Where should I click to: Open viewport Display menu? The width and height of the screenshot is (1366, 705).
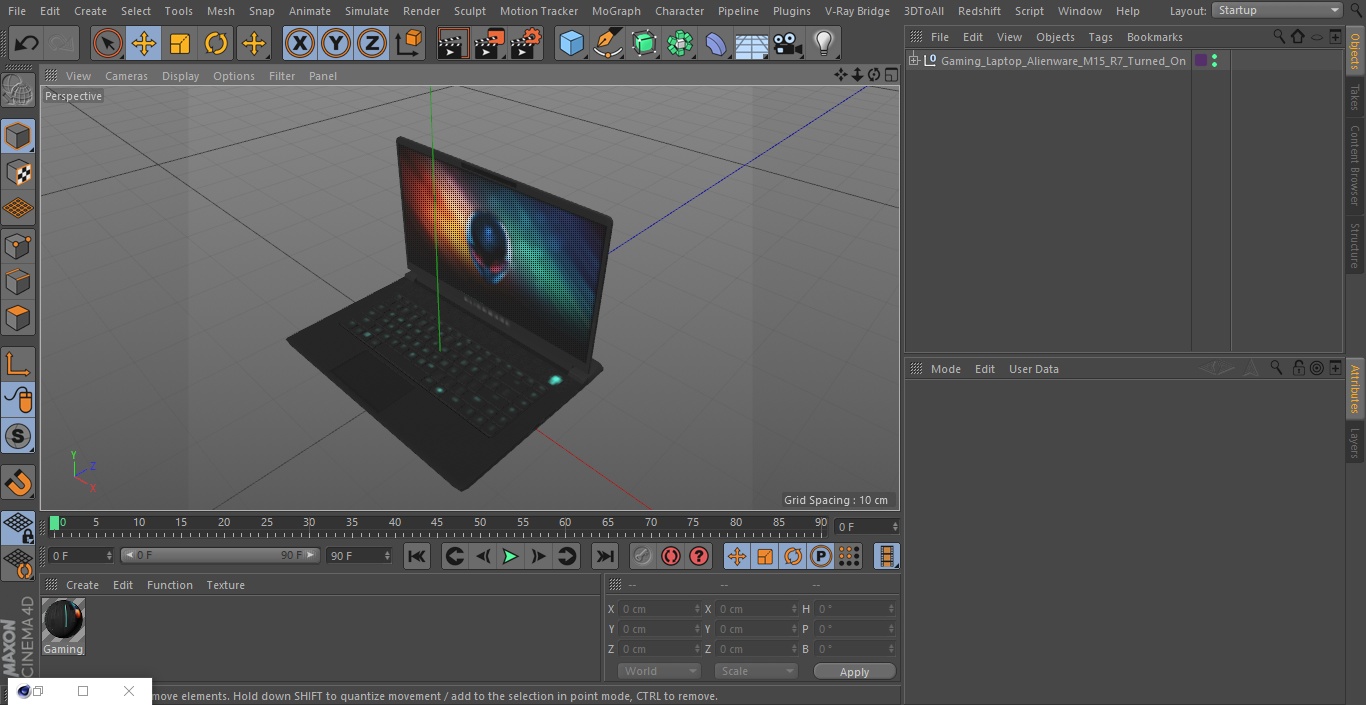(x=180, y=76)
